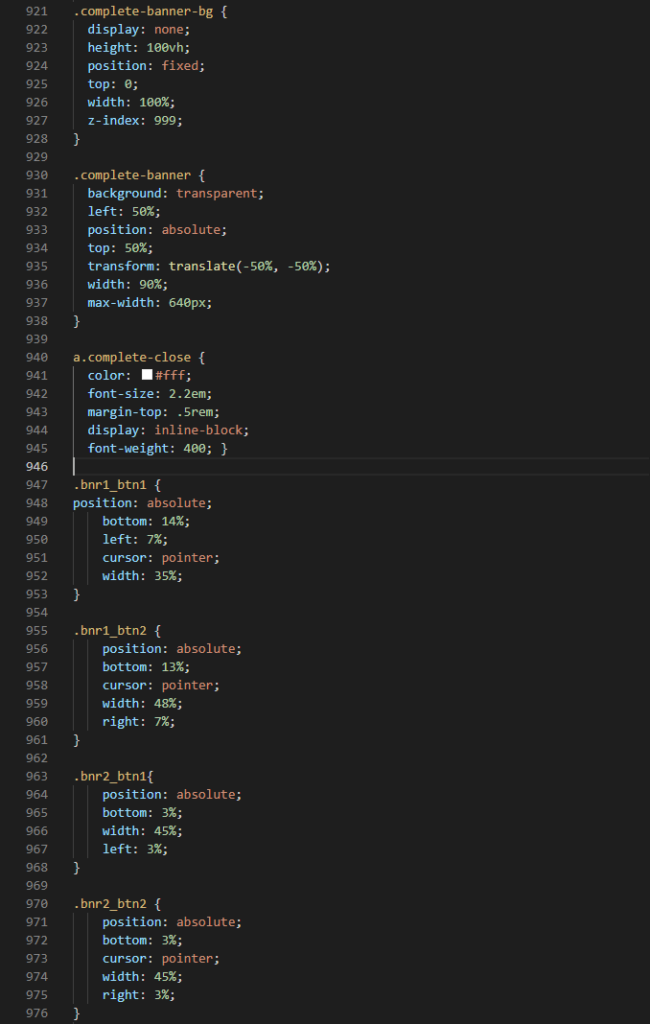Click 'width: 100%;' on line 926

tap(131, 103)
